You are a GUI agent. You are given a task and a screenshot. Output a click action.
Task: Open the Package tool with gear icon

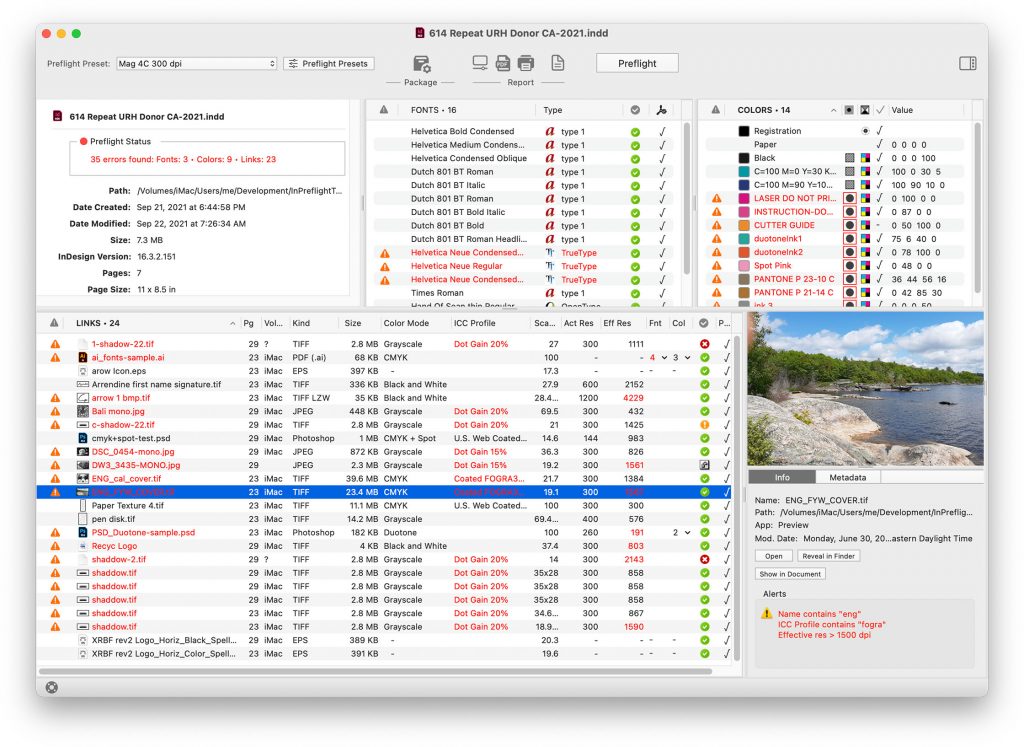click(421, 62)
